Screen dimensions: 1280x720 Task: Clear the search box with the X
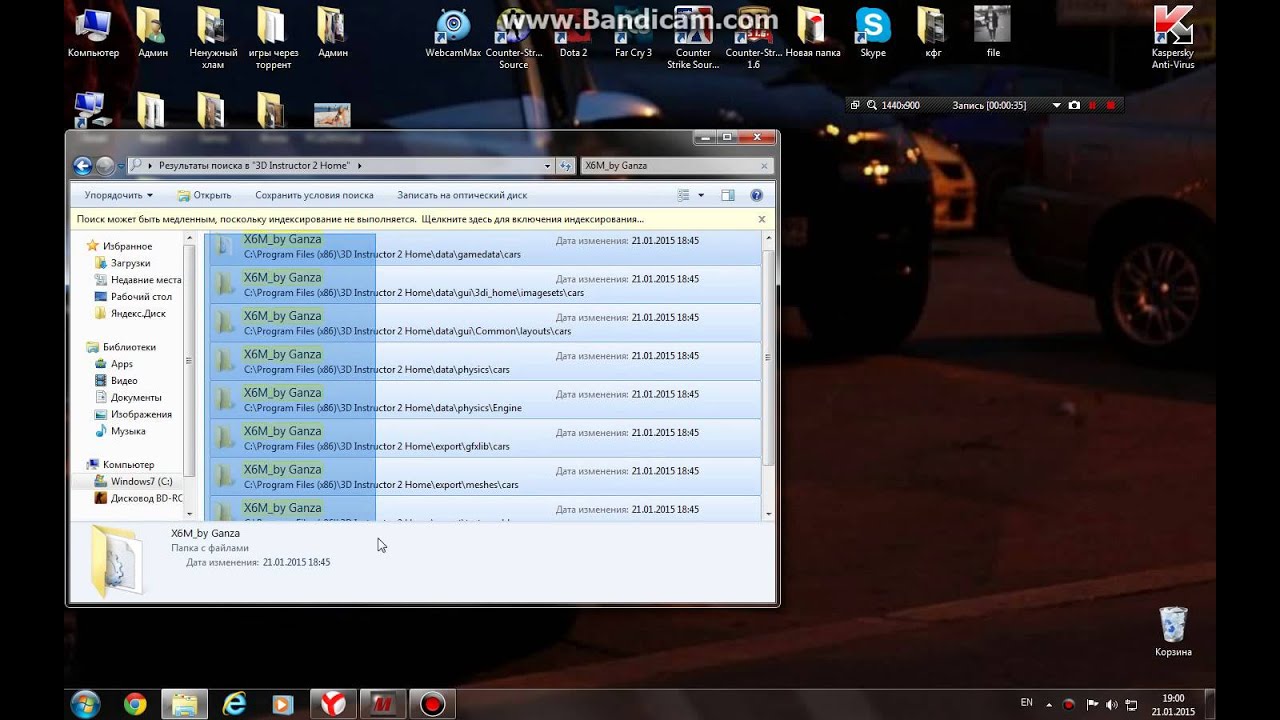(x=765, y=166)
